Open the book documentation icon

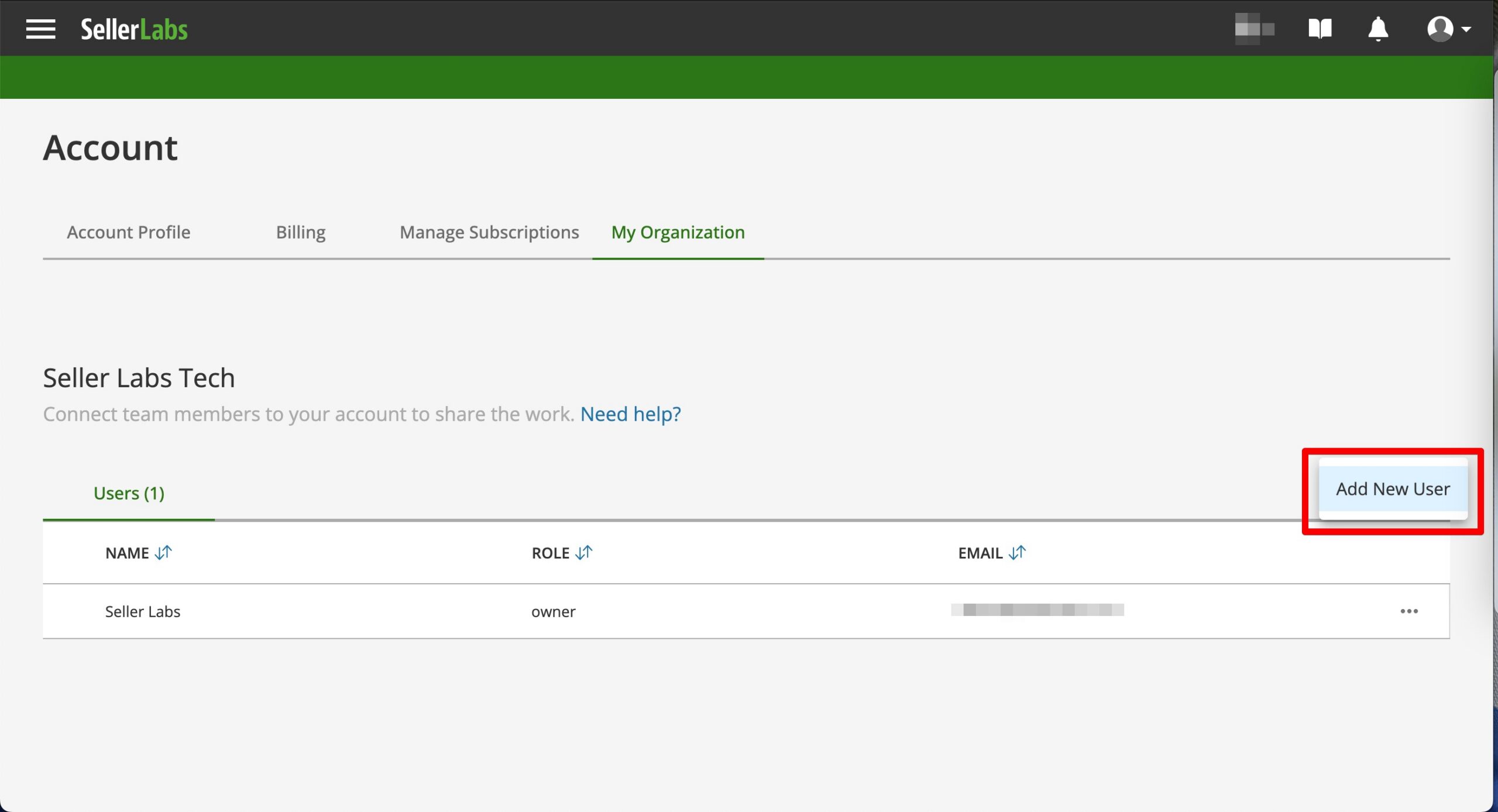[x=1320, y=28]
